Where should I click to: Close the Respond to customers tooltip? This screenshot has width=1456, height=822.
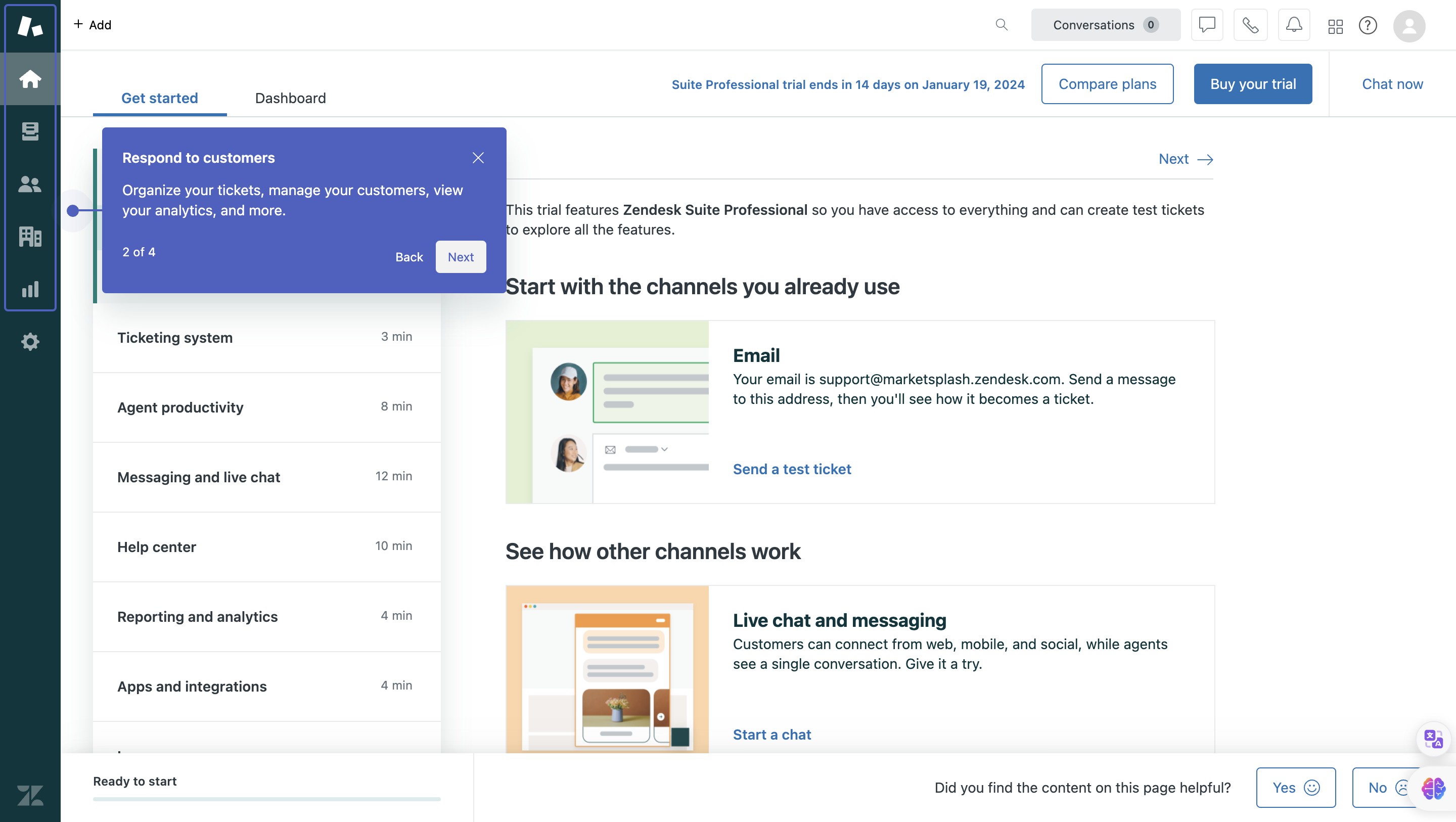pos(478,158)
